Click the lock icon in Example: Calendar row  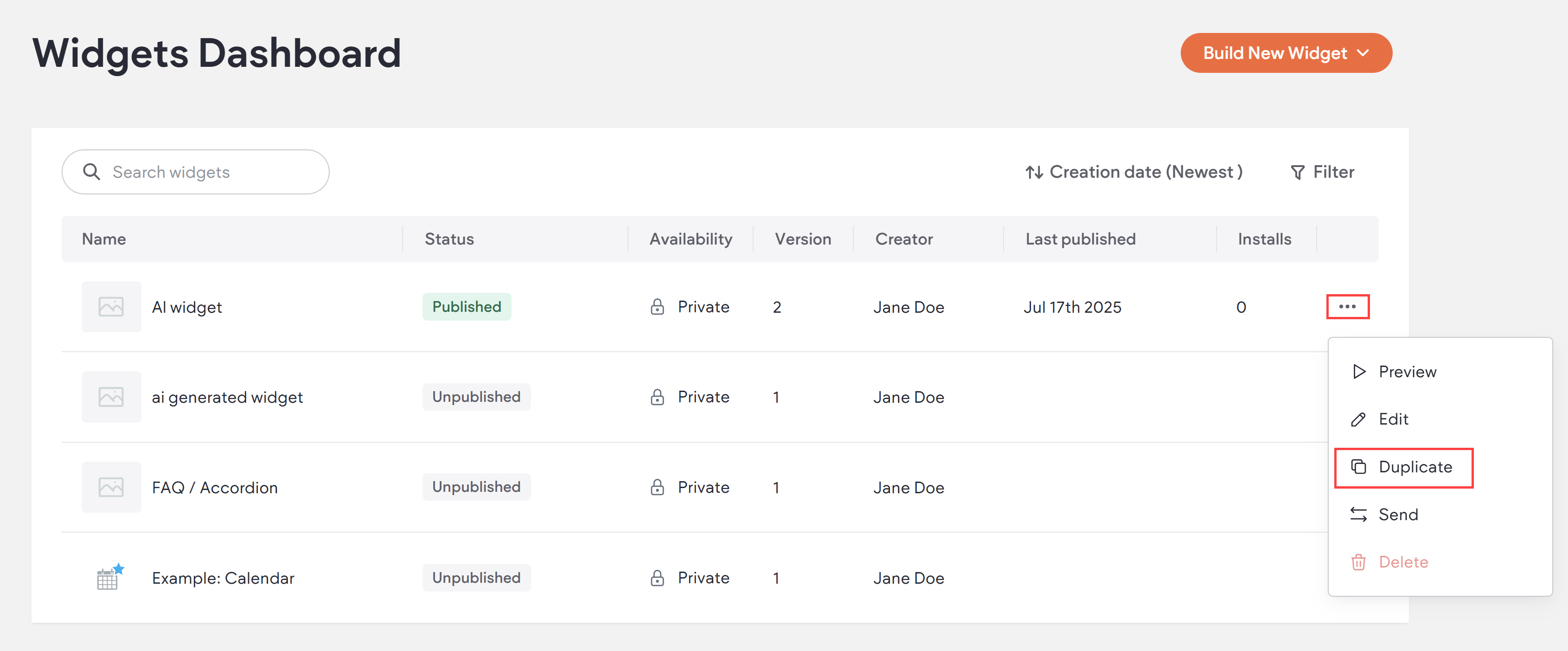[657, 577]
